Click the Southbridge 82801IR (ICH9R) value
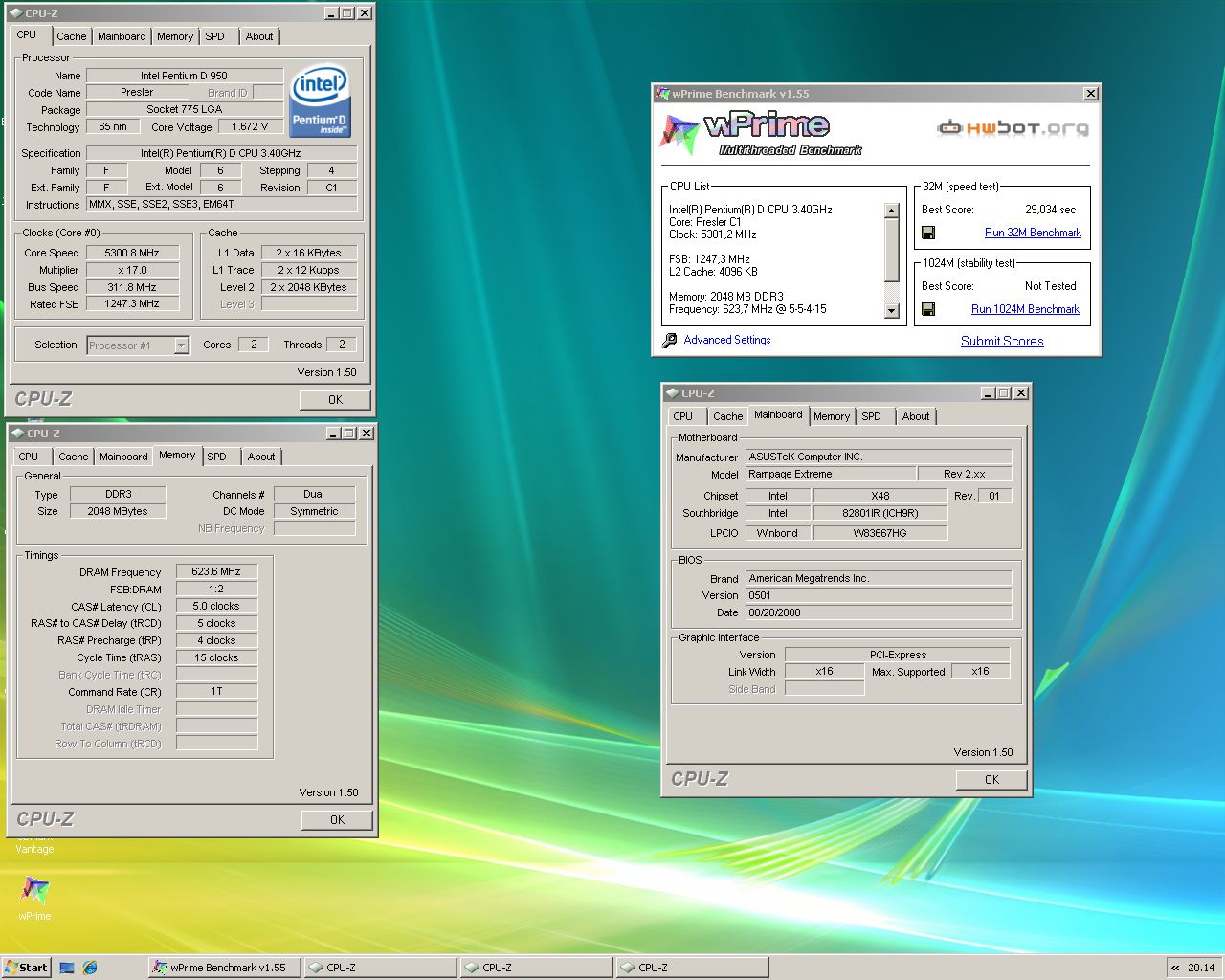 pyautogui.click(x=880, y=513)
